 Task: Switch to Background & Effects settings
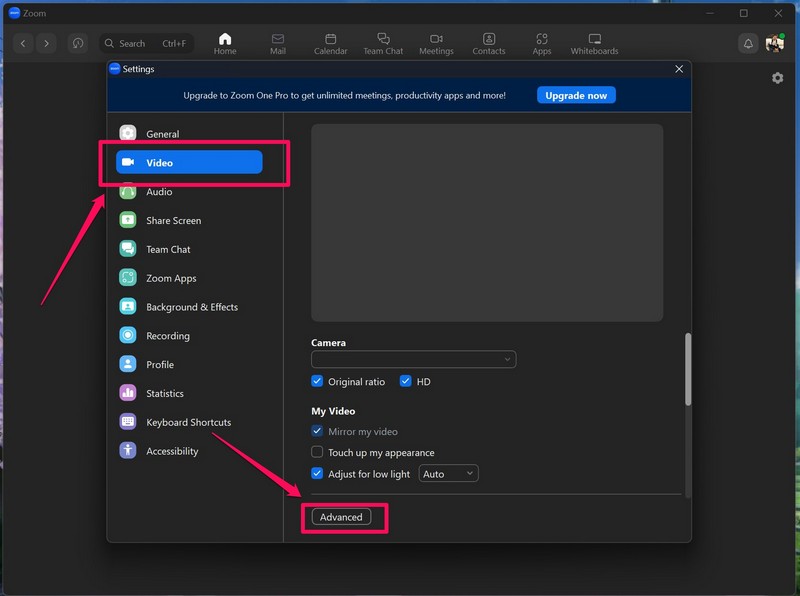tap(191, 307)
